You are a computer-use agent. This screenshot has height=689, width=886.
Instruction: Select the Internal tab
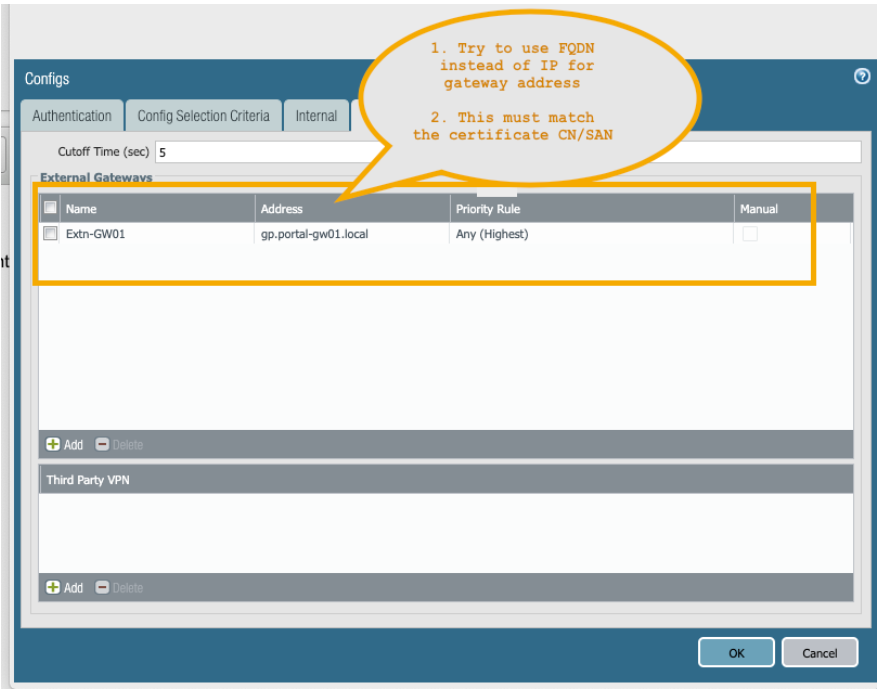pyautogui.click(x=316, y=115)
